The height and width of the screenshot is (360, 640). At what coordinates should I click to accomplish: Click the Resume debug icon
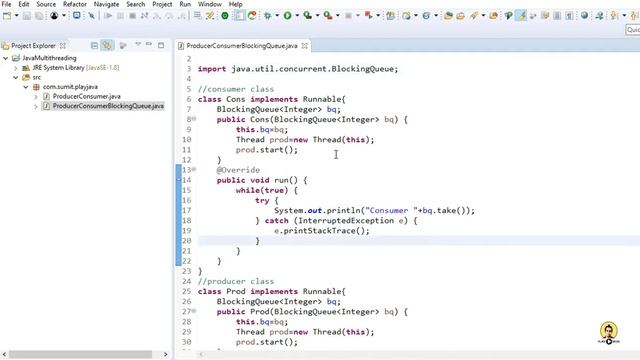coord(108,16)
